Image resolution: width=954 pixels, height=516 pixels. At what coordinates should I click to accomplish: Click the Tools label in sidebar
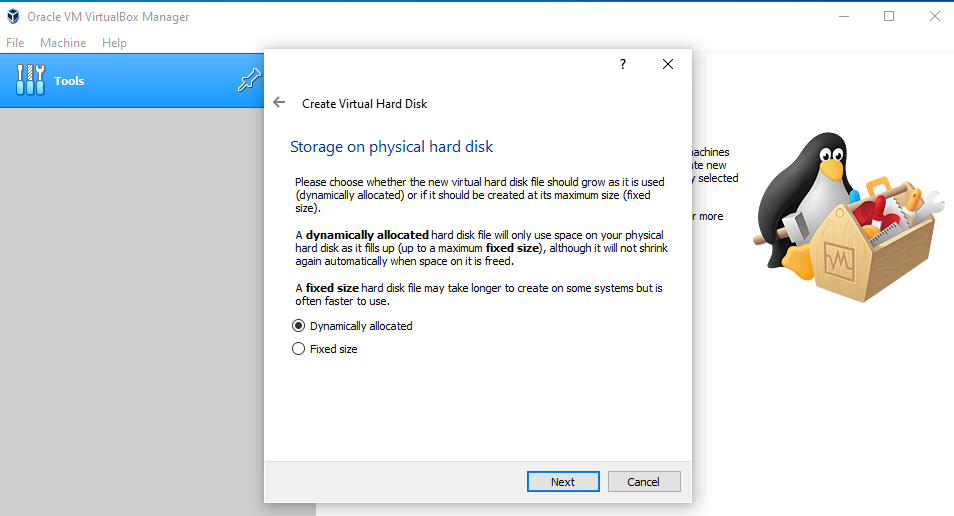point(69,81)
